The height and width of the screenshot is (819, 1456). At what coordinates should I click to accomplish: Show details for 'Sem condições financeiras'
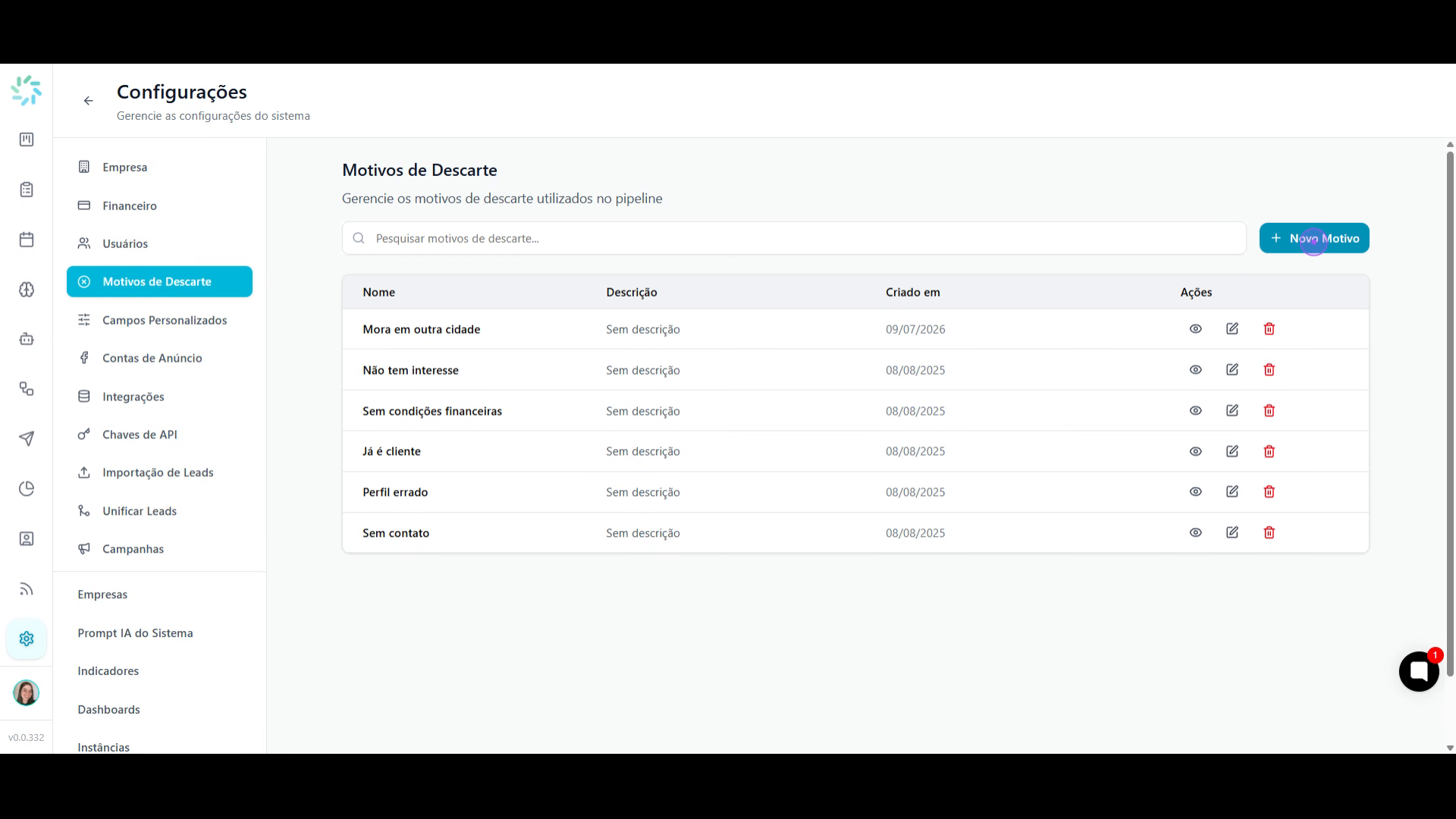point(1196,410)
